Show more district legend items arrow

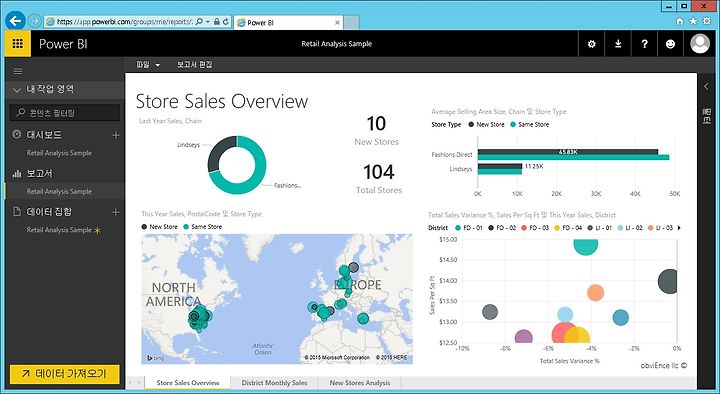(679, 228)
